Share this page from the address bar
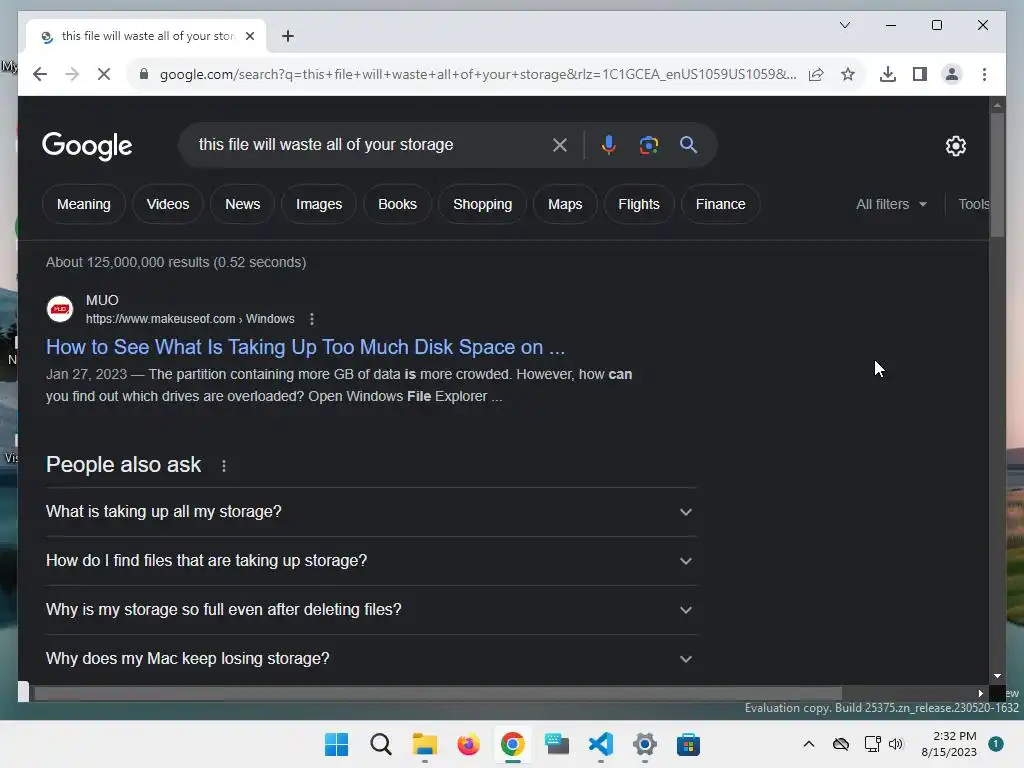Image resolution: width=1024 pixels, height=768 pixels. coord(816,74)
